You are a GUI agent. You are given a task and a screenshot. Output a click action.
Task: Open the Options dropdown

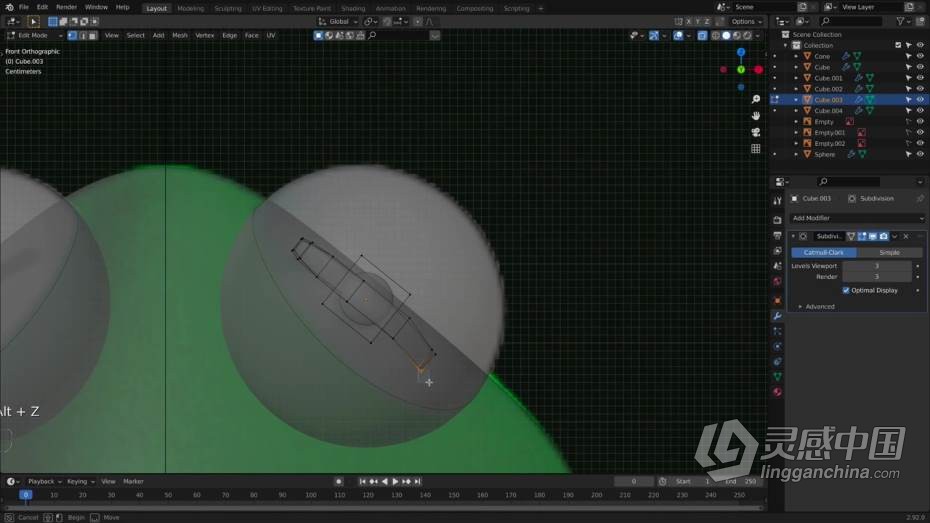tap(746, 21)
